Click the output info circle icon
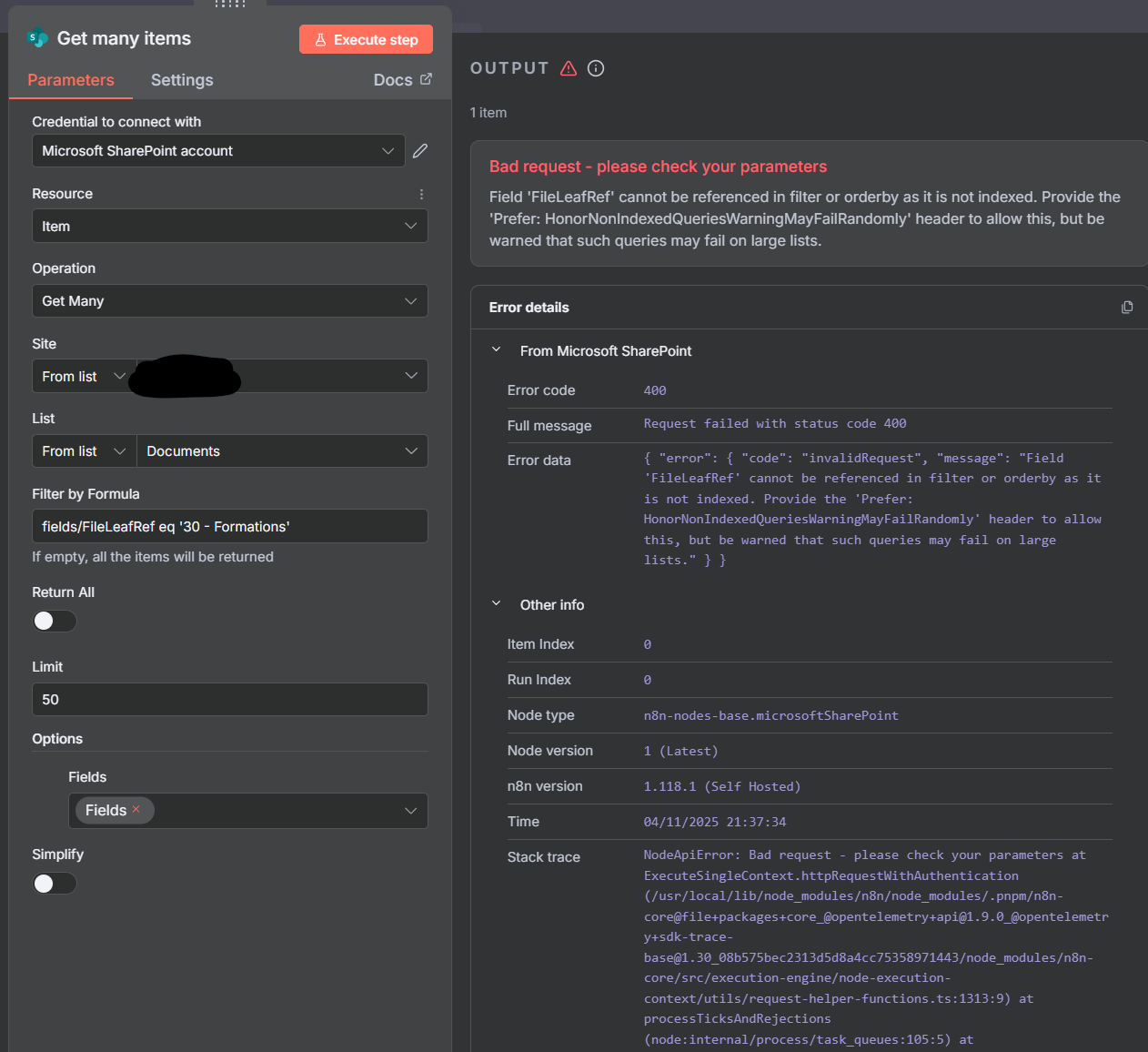This screenshot has height=1052, width=1148. pos(596,68)
